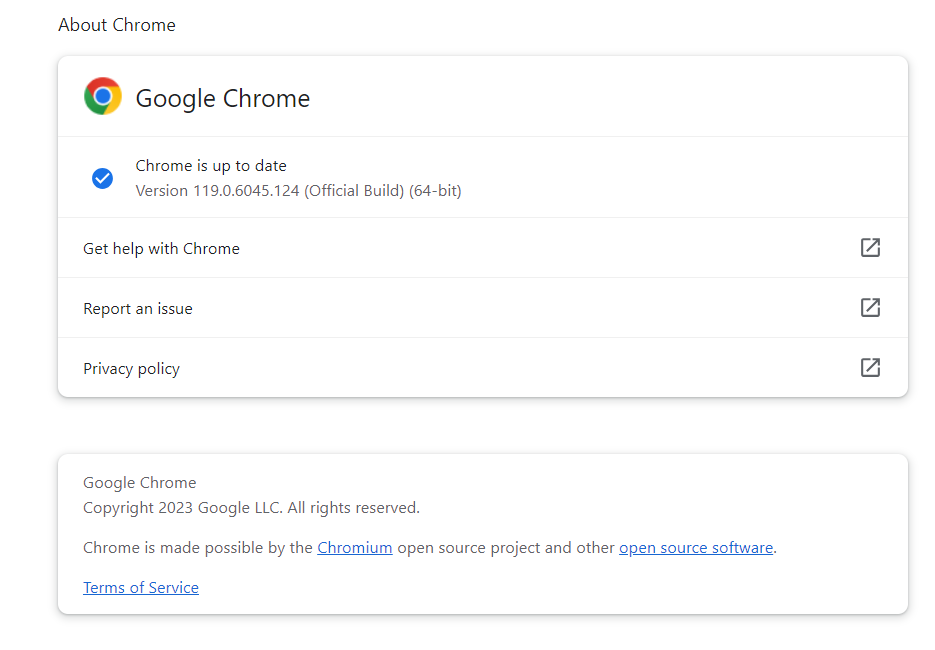935x650 pixels.
Task: Click the Google Chrome logo icon
Action: (103, 97)
